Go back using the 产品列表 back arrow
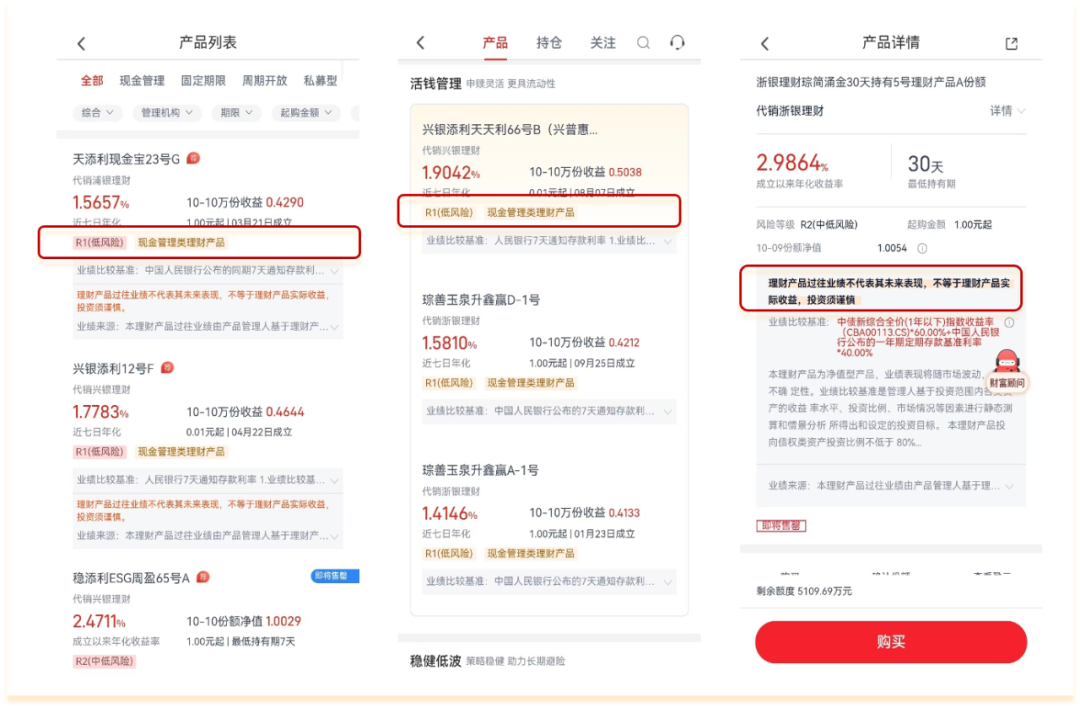The image size is (1080, 708). tap(82, 41)
